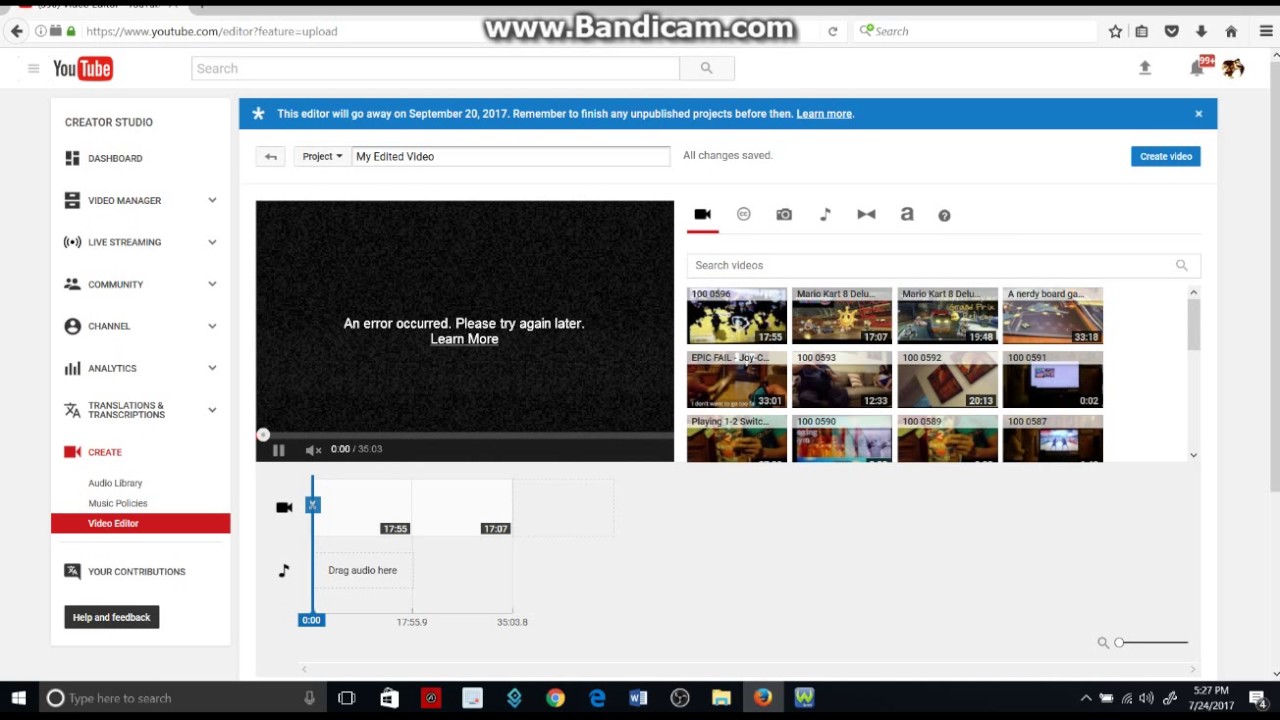Screen dimensions: 1280x720
Task: Click the Create video button
Action: coord(1166,156)
